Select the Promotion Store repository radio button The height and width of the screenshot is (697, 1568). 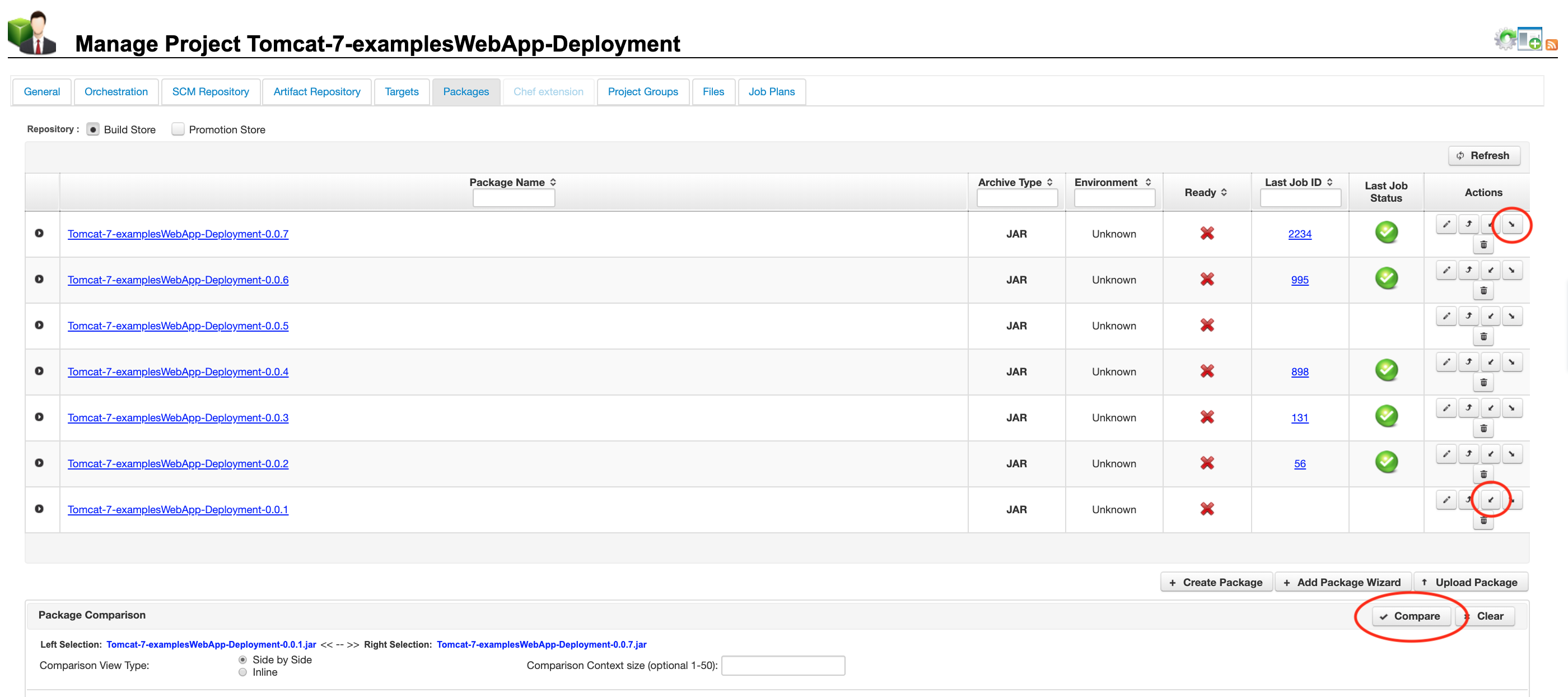point(178,130)
